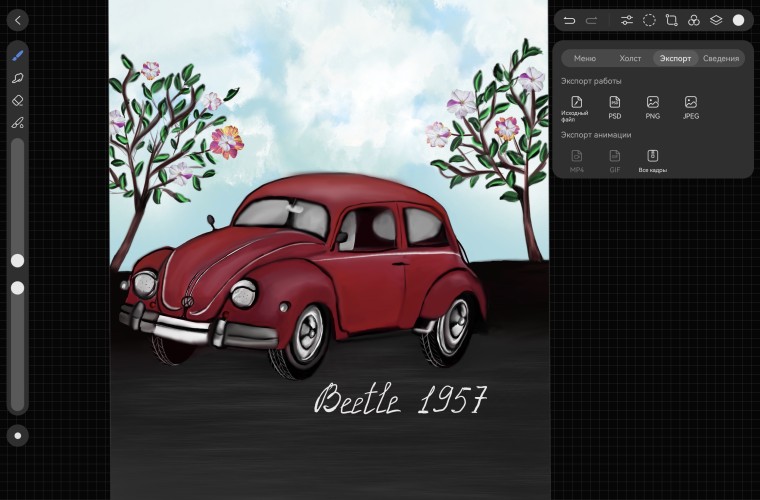Undo the last action
Viewport: 760px width, 500px height.
(x=570, y=20)
